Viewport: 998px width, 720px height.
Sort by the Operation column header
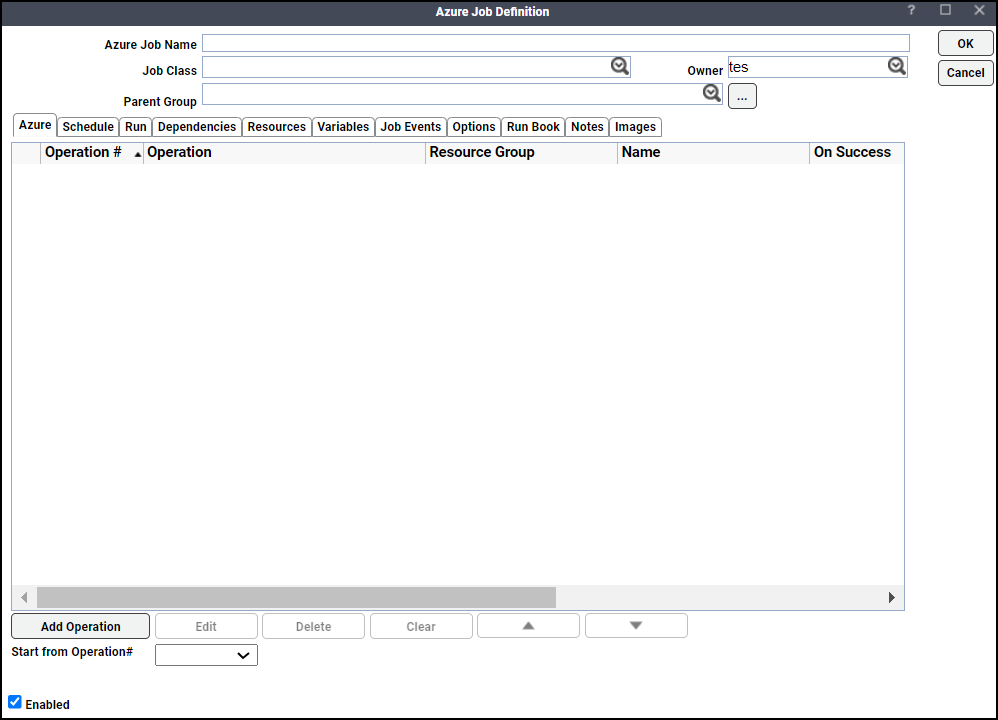(284, 152)
